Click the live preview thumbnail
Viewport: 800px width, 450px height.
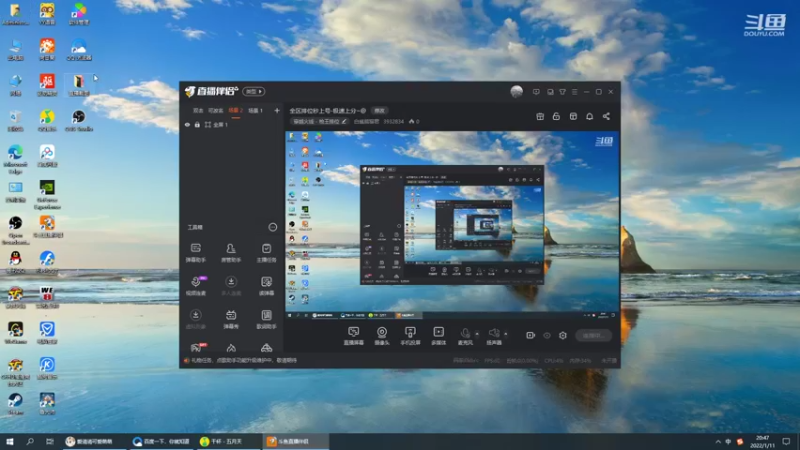[452, 225]
